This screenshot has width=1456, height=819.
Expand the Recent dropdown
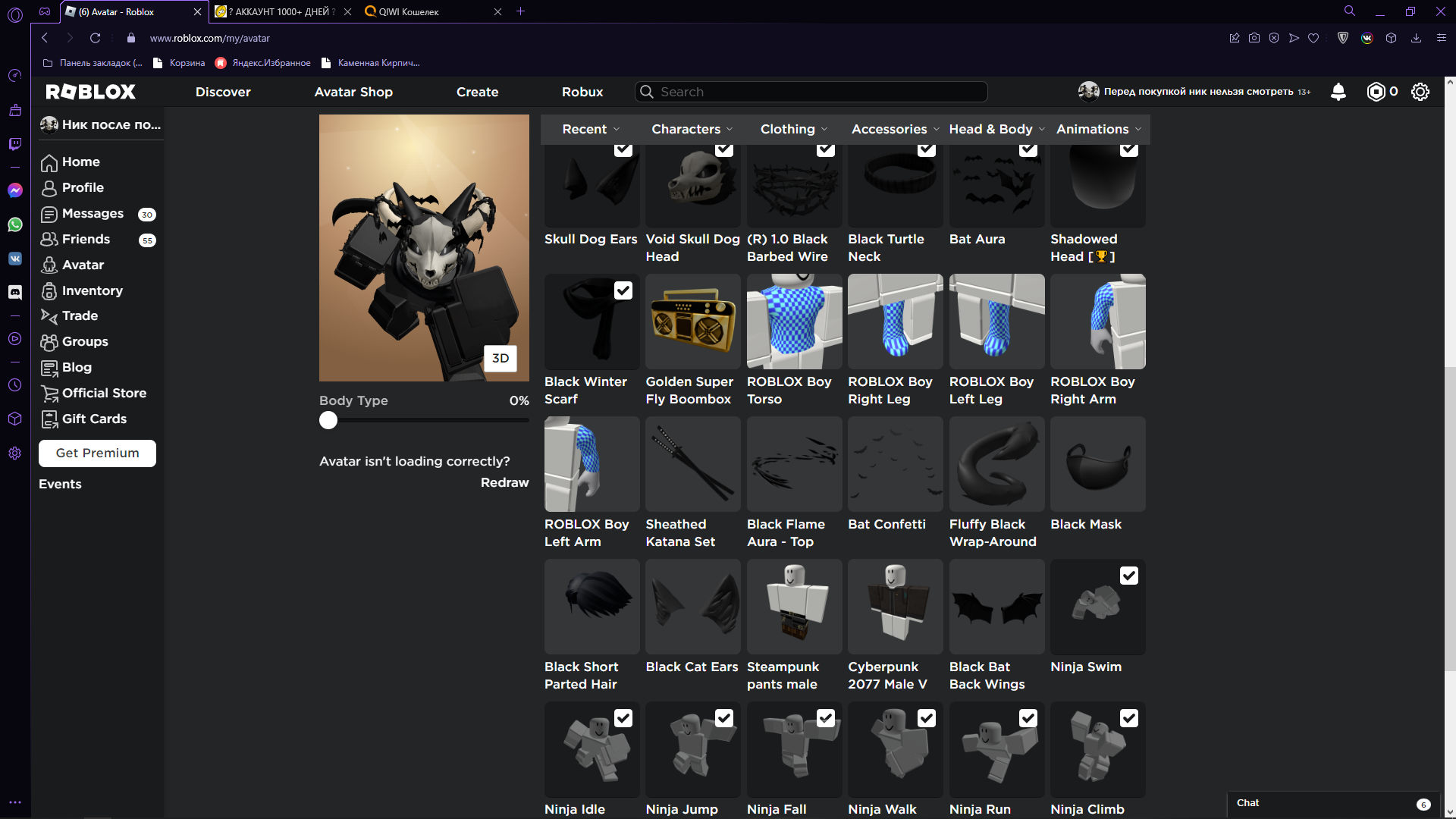coord(591,129)
